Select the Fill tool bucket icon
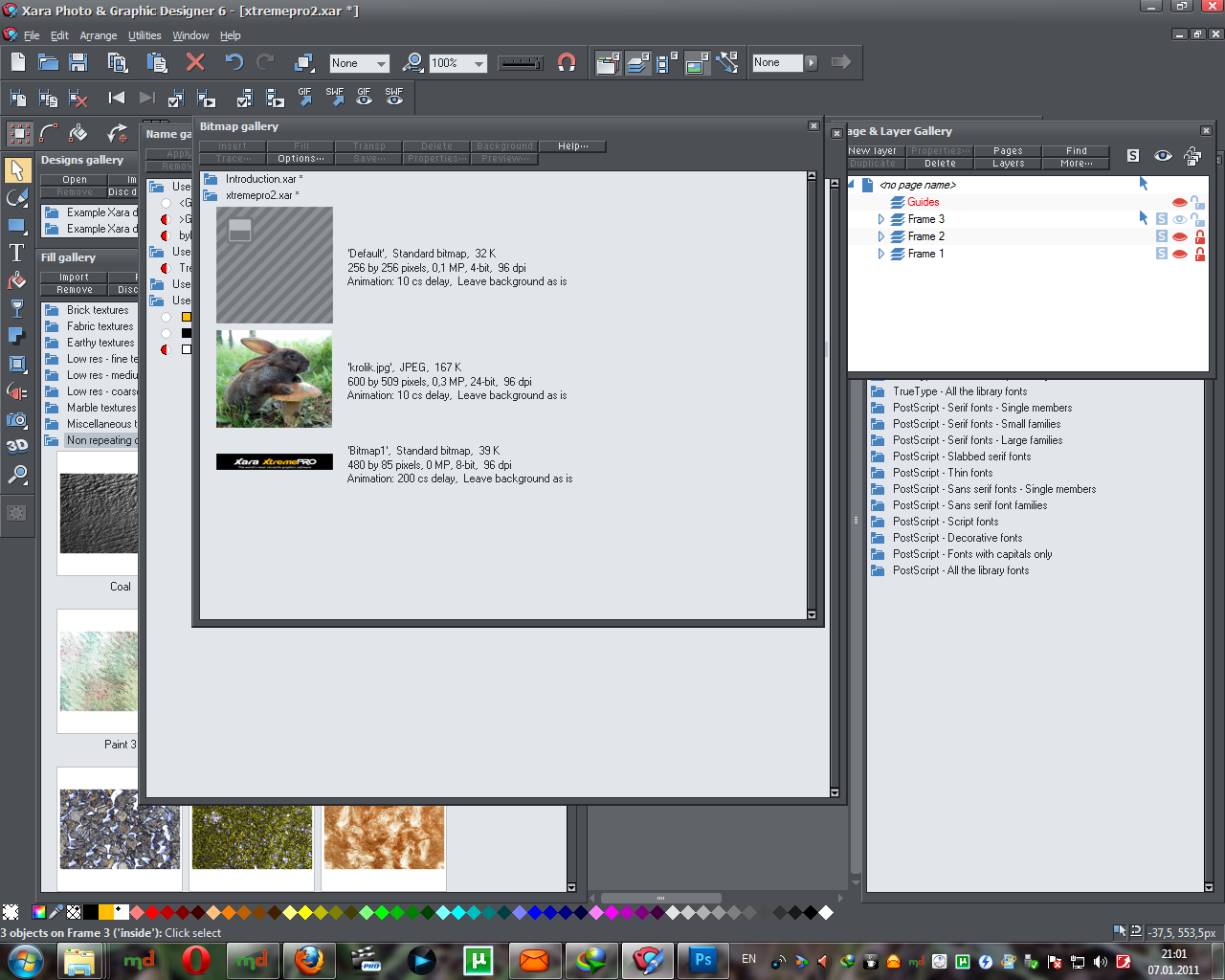 (17, 280)
